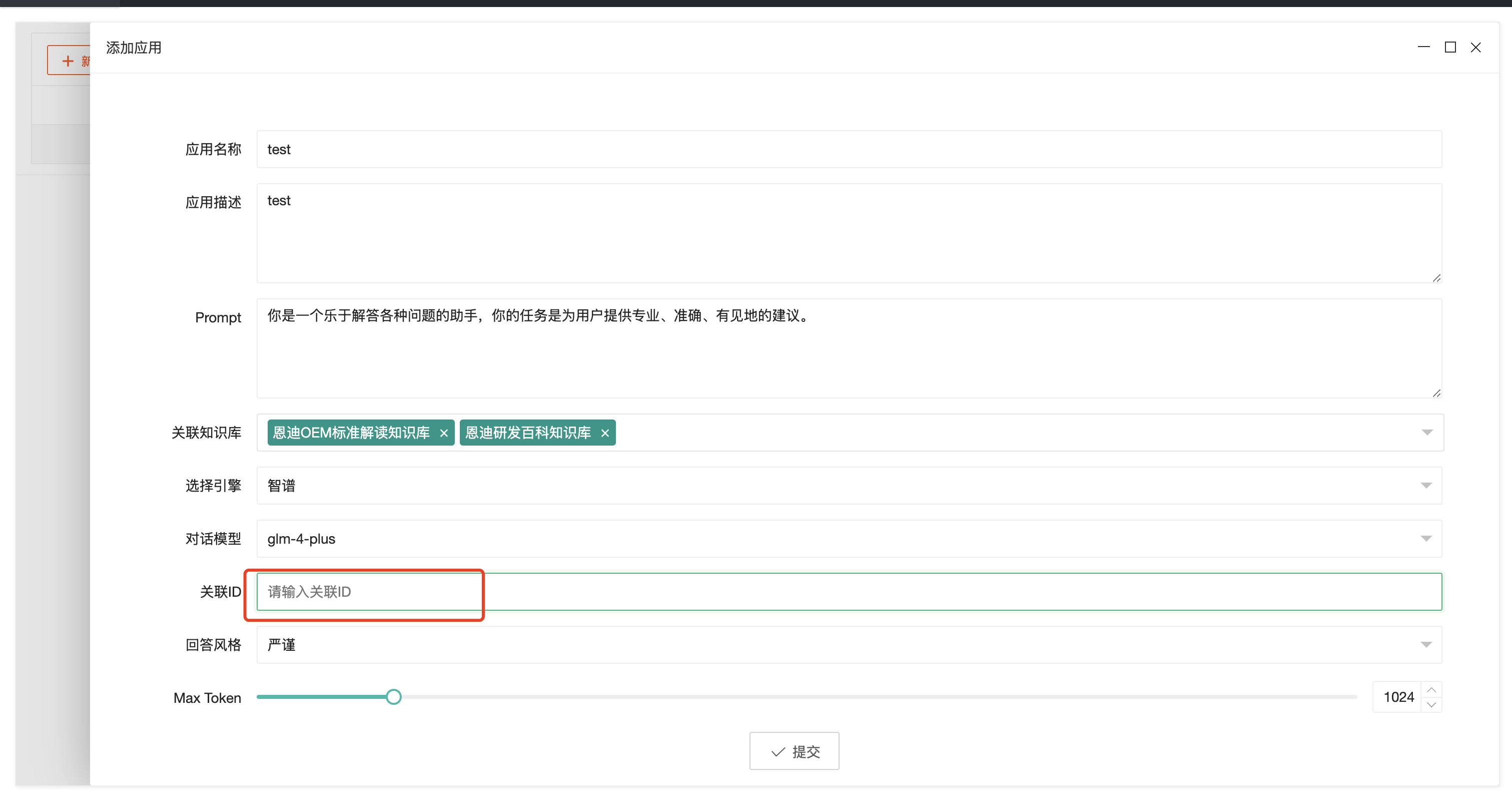Decrease Max Token with down arrow
1512x803 pixels.
pos(1431,704)
